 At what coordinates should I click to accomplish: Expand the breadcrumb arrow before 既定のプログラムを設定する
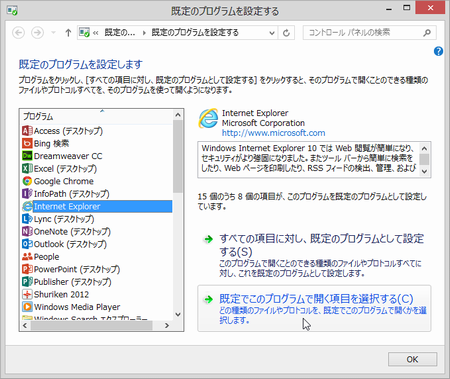(x=144, y=33)
